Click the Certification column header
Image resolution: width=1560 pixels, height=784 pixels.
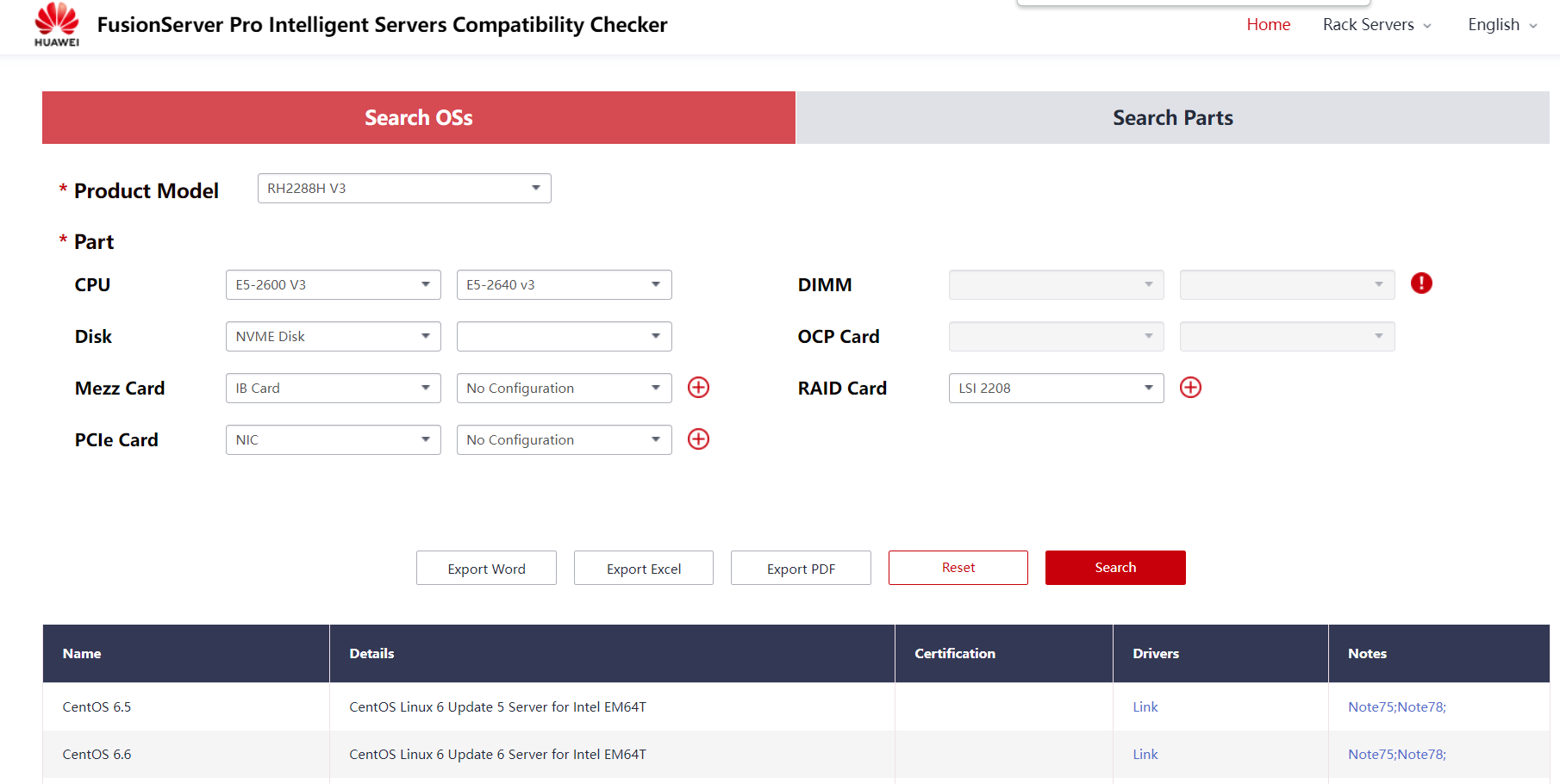point(1004,654)
